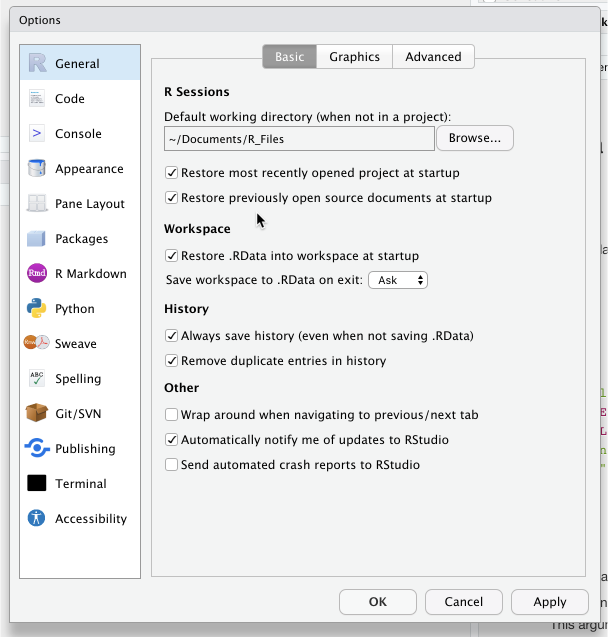Click the Console prompt icon
The image size is (608, 637).
coord(37,134)
